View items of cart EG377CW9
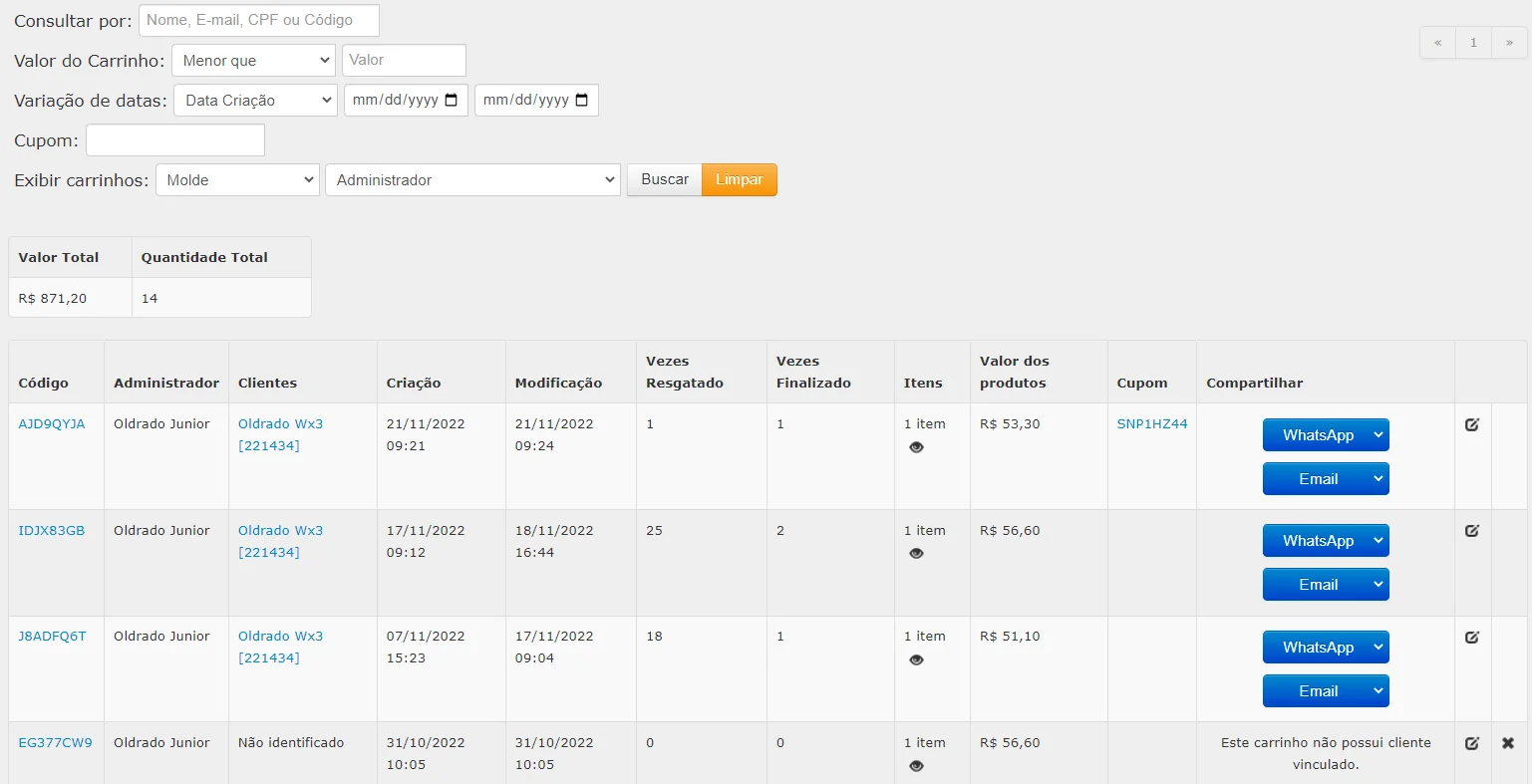Screen dimensions: 1532x784 pos(917,766)
